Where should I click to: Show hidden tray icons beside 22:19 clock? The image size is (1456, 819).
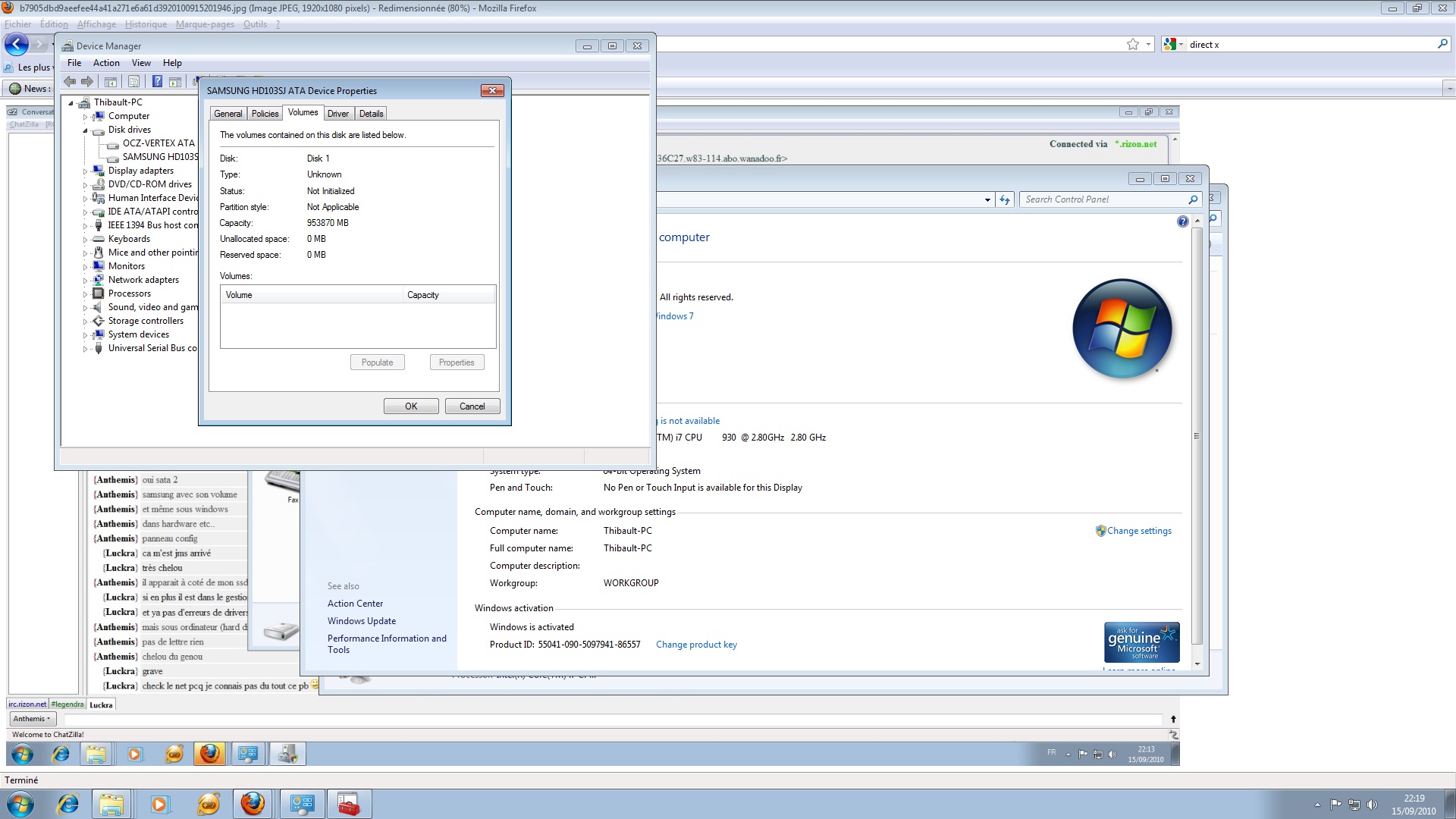[1317, 805]
